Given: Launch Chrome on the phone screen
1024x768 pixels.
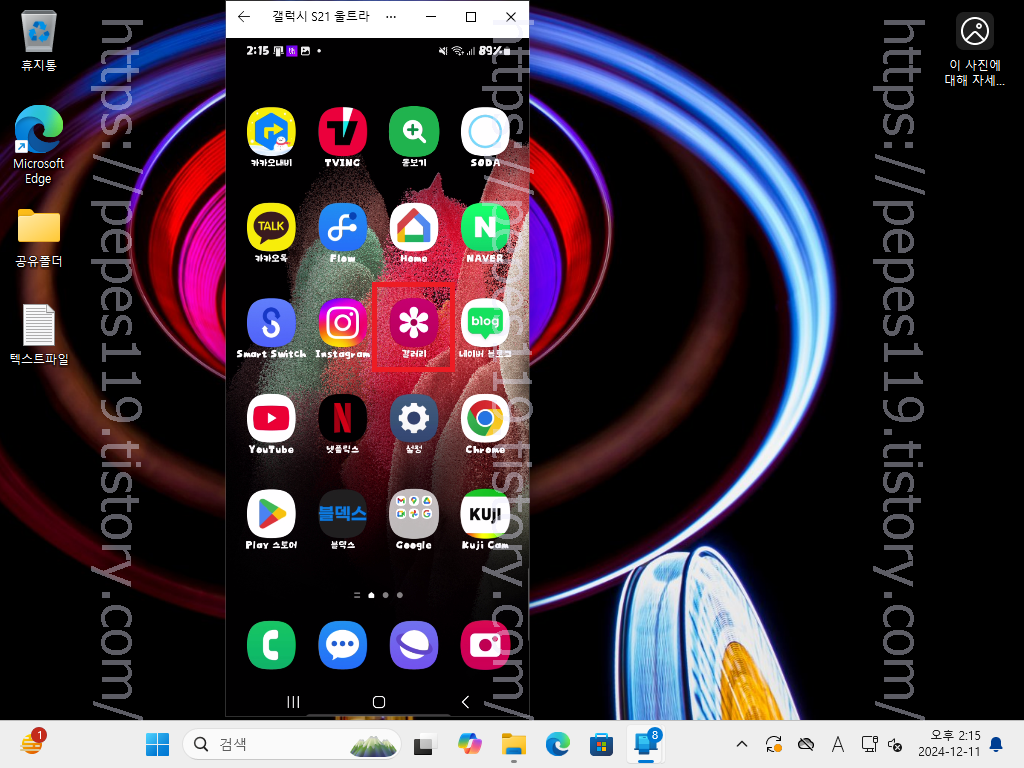Looking at the screenshot, I should 485,418.
